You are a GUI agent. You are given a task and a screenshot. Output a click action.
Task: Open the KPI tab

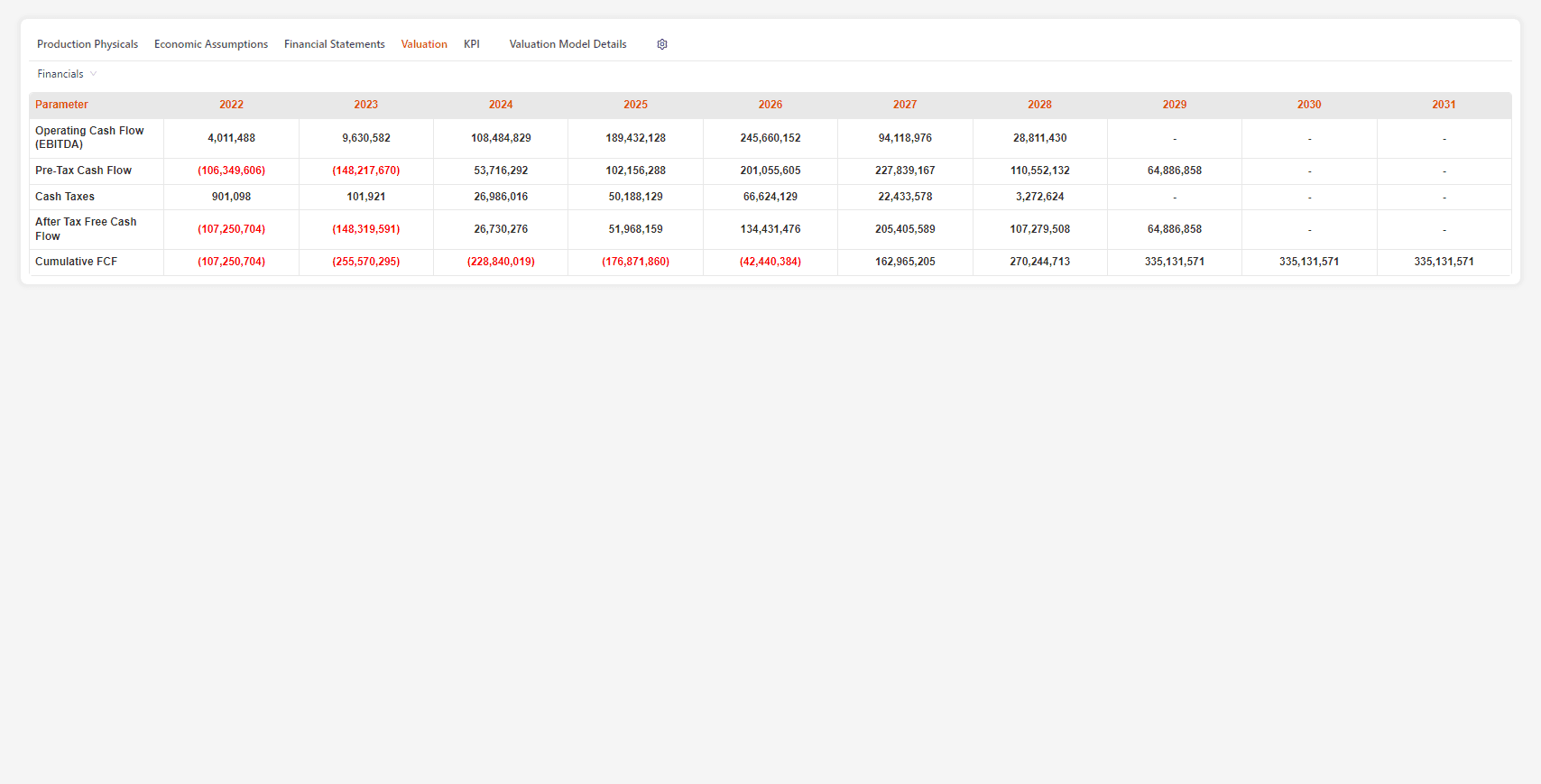click(x=472, y=44)
